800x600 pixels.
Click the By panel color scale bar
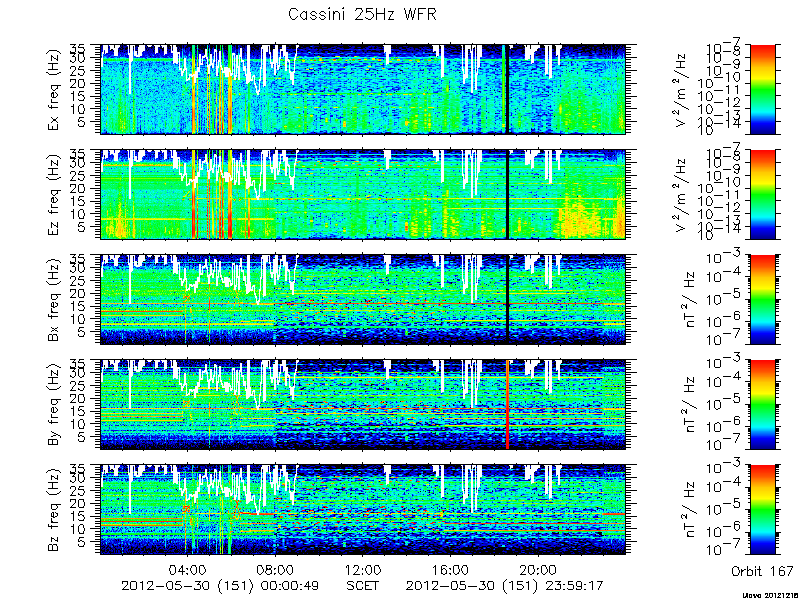pos(762,405)
